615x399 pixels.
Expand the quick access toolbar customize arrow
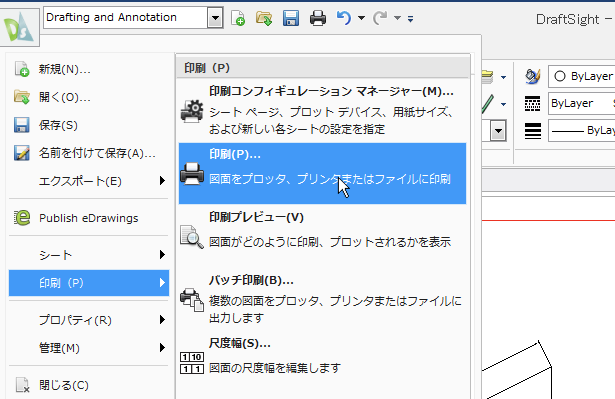coord(410,18)
